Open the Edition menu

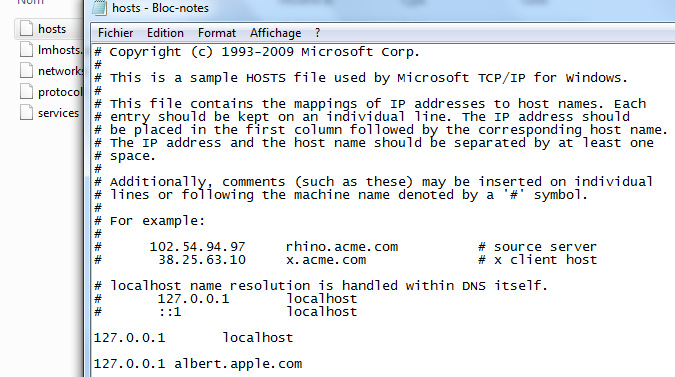(x=165, y=33)
